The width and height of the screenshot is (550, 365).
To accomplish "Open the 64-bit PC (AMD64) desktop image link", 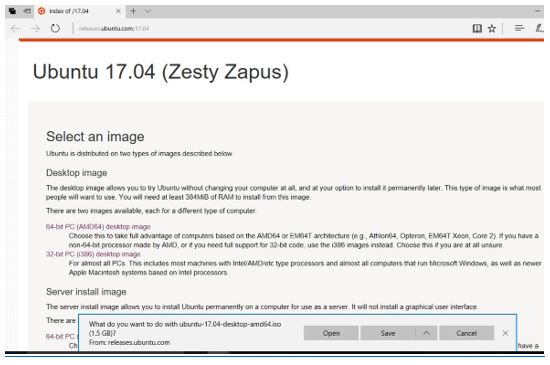I will 98,227.
